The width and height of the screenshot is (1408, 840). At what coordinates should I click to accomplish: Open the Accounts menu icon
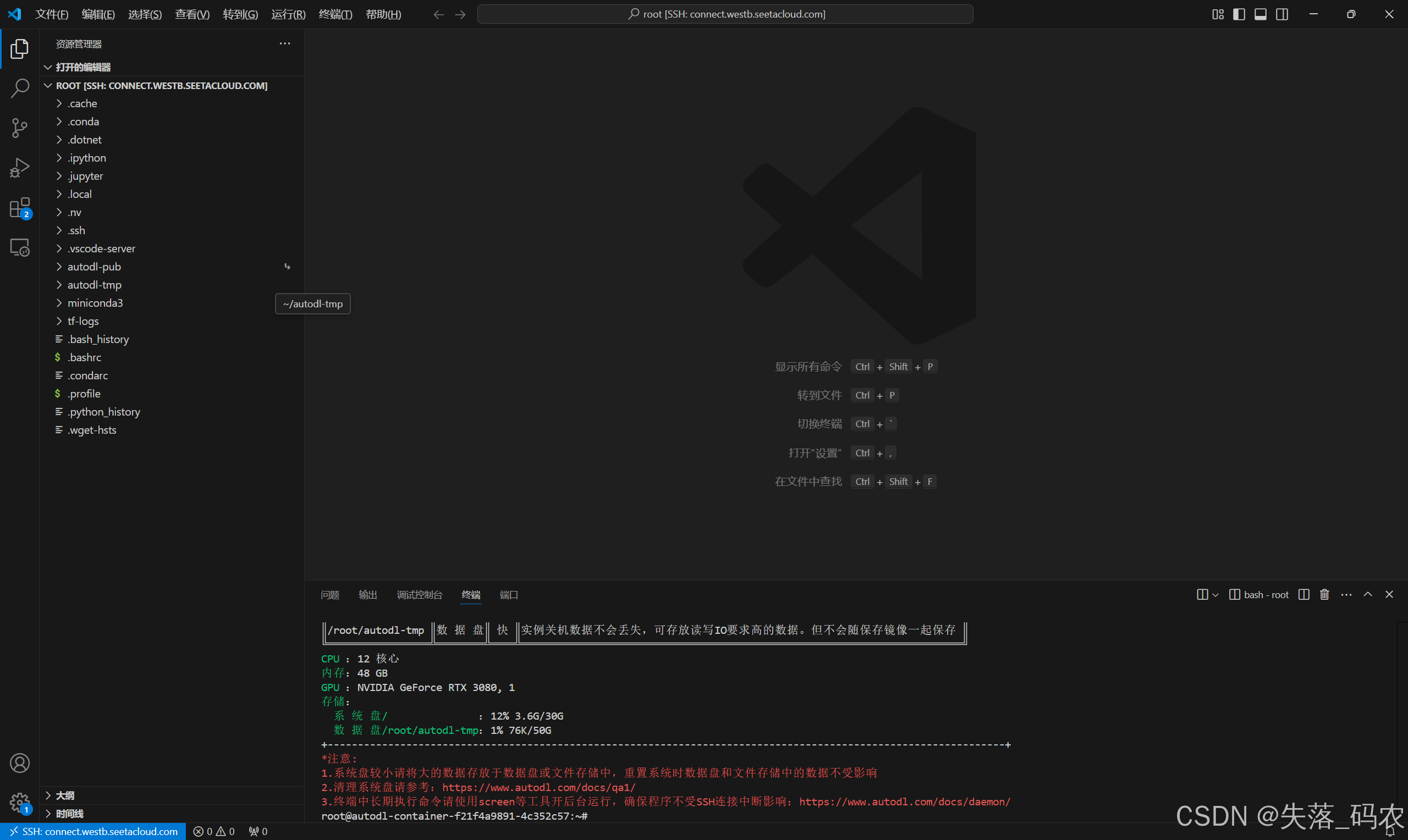[x=20, y=763]
